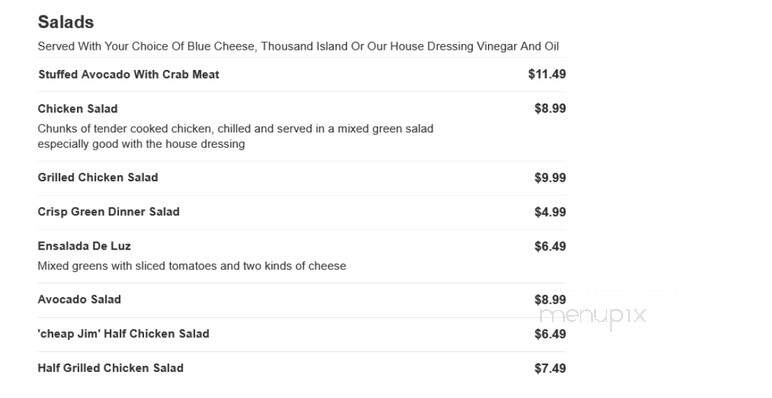The height and width of the screenshot is (398, 772).
Task: Click the Chicken Salad item name
Action: (x=77, y=108)
